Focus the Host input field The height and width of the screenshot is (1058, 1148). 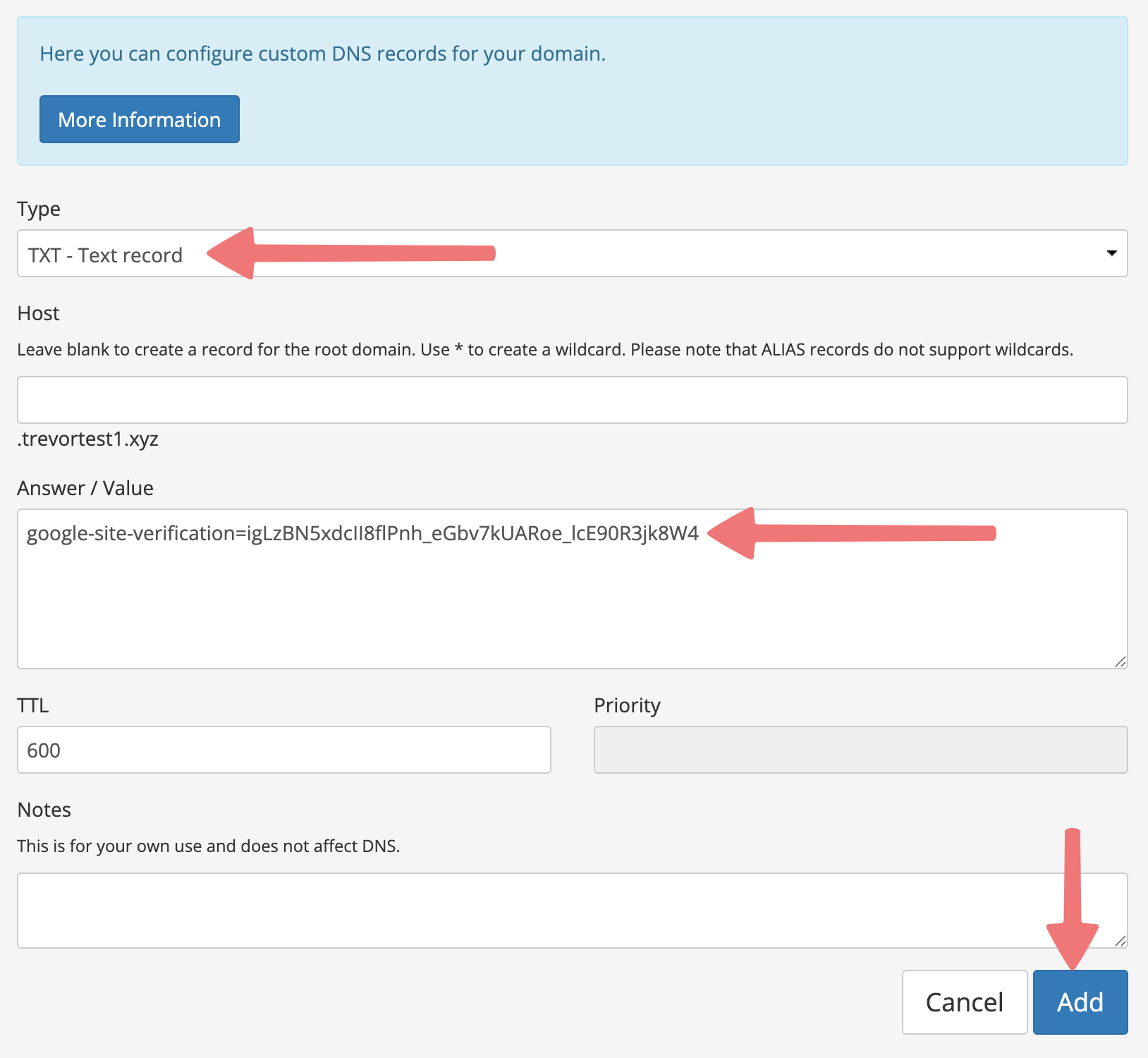pos(572,400)
